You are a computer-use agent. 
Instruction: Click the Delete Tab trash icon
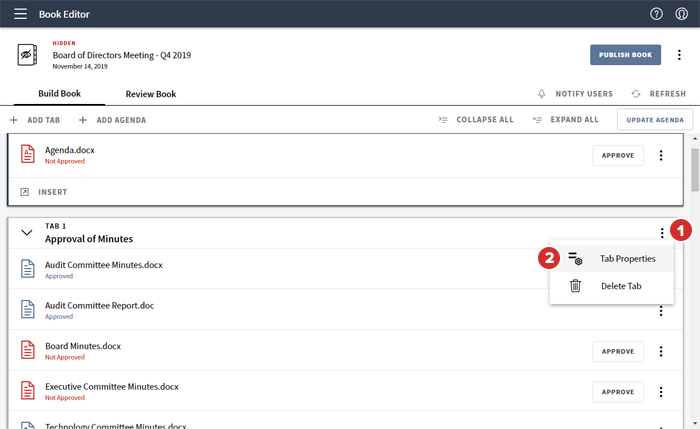pos(575,286)
